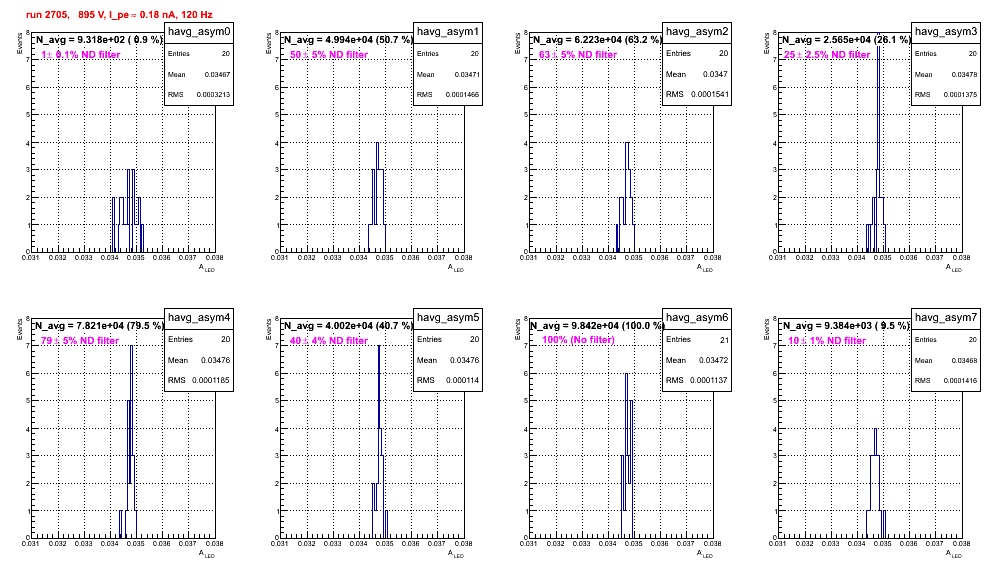The image size is (996, 572).
Task: Select the havg_asym2 stats box title
Action: pos(697,31)
